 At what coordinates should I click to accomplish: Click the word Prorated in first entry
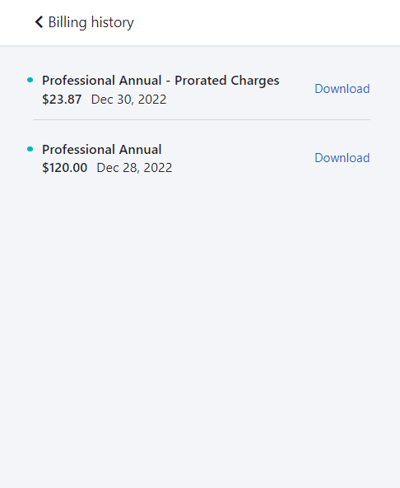click(201, 80)
